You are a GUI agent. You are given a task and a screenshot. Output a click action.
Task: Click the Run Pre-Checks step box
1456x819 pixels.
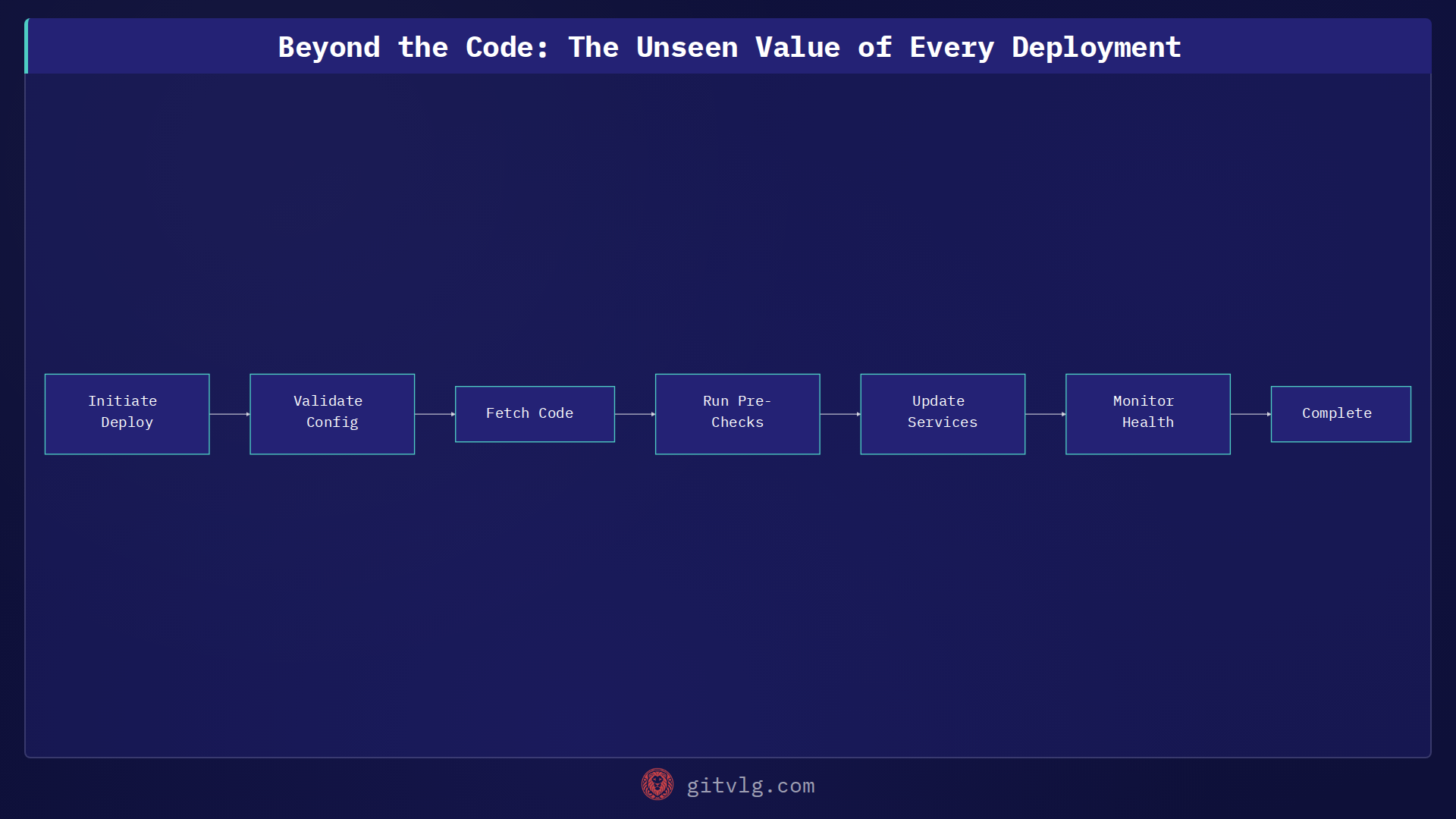coord(737,414)
